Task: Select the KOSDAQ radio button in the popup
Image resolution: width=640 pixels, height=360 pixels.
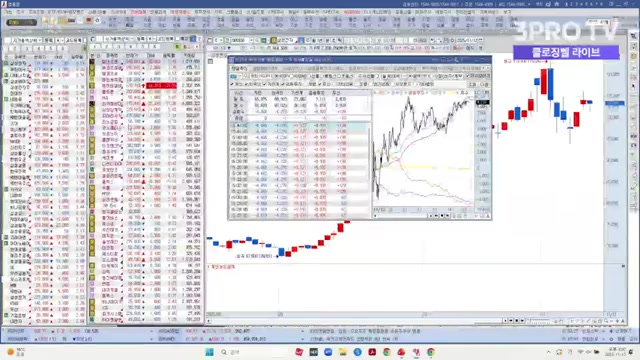Action: point(292,76)
